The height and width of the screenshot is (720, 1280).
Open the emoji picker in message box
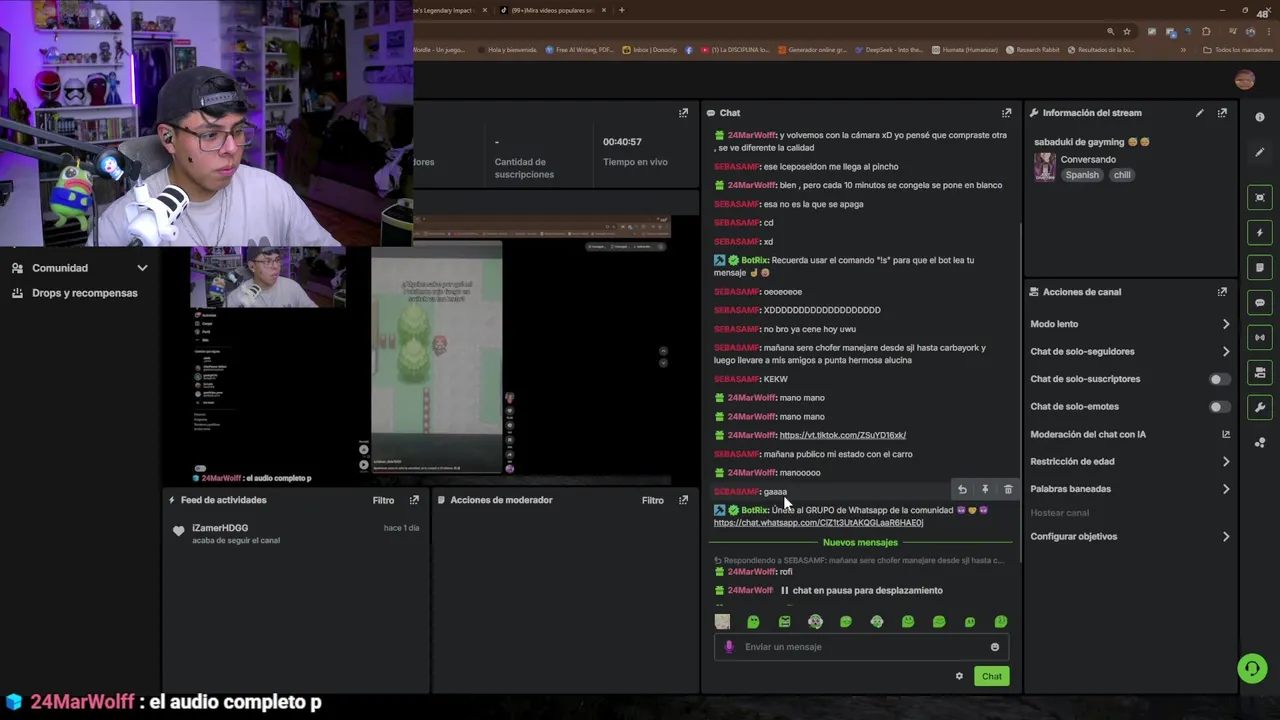coord(994,647)
